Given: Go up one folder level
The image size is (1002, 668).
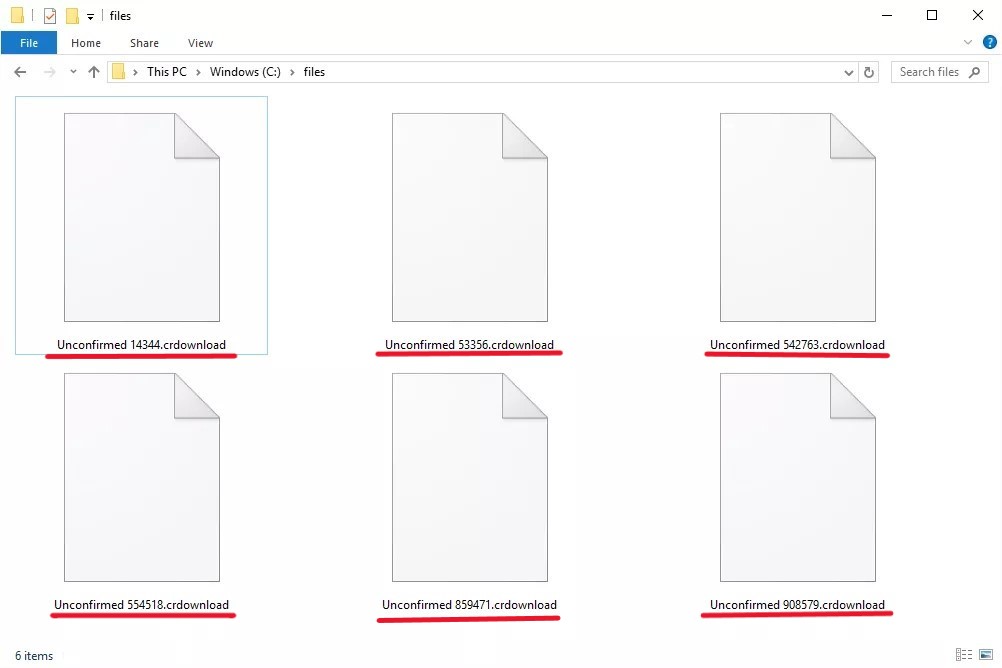Looking at the screenshot, I should [95, 71].
